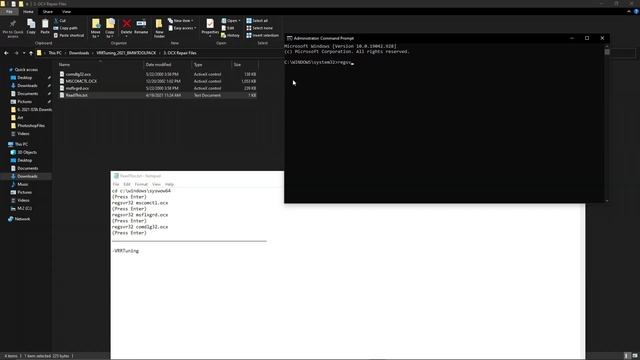The width and height of the screenshot is (640, 360).
Task: Open the recent locations dropdown arrow
Action: (24, 53)
